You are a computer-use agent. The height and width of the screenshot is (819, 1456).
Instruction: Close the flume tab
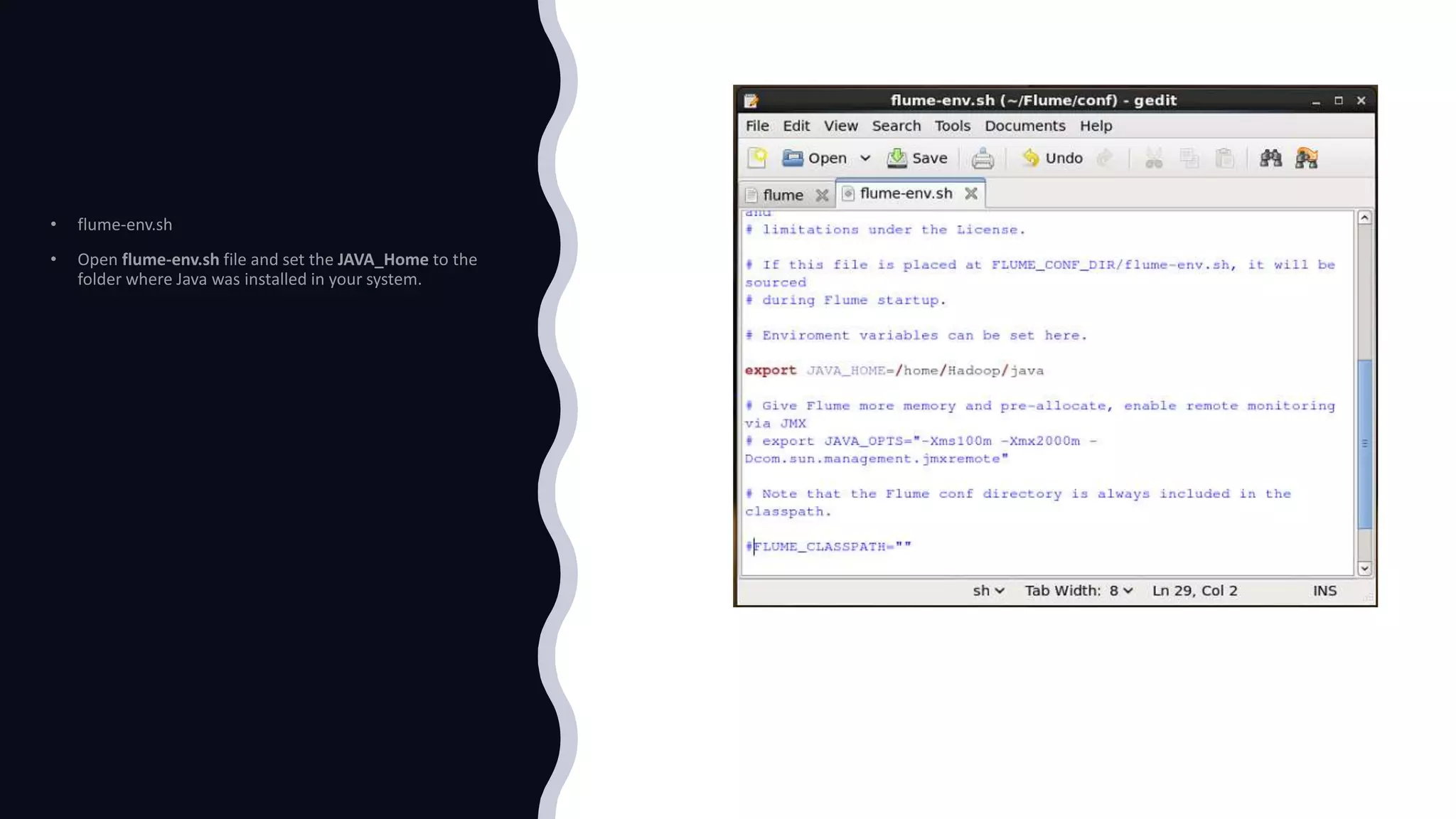click(822, 195)
